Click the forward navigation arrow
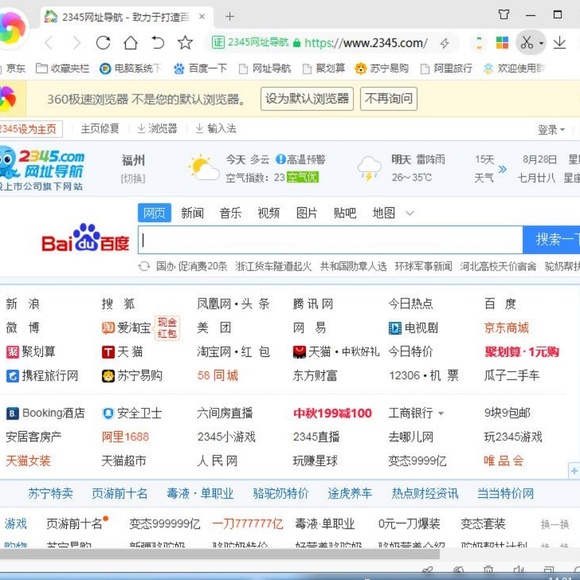The width and height of the screenshot is (580, 580). click(77, 43)
